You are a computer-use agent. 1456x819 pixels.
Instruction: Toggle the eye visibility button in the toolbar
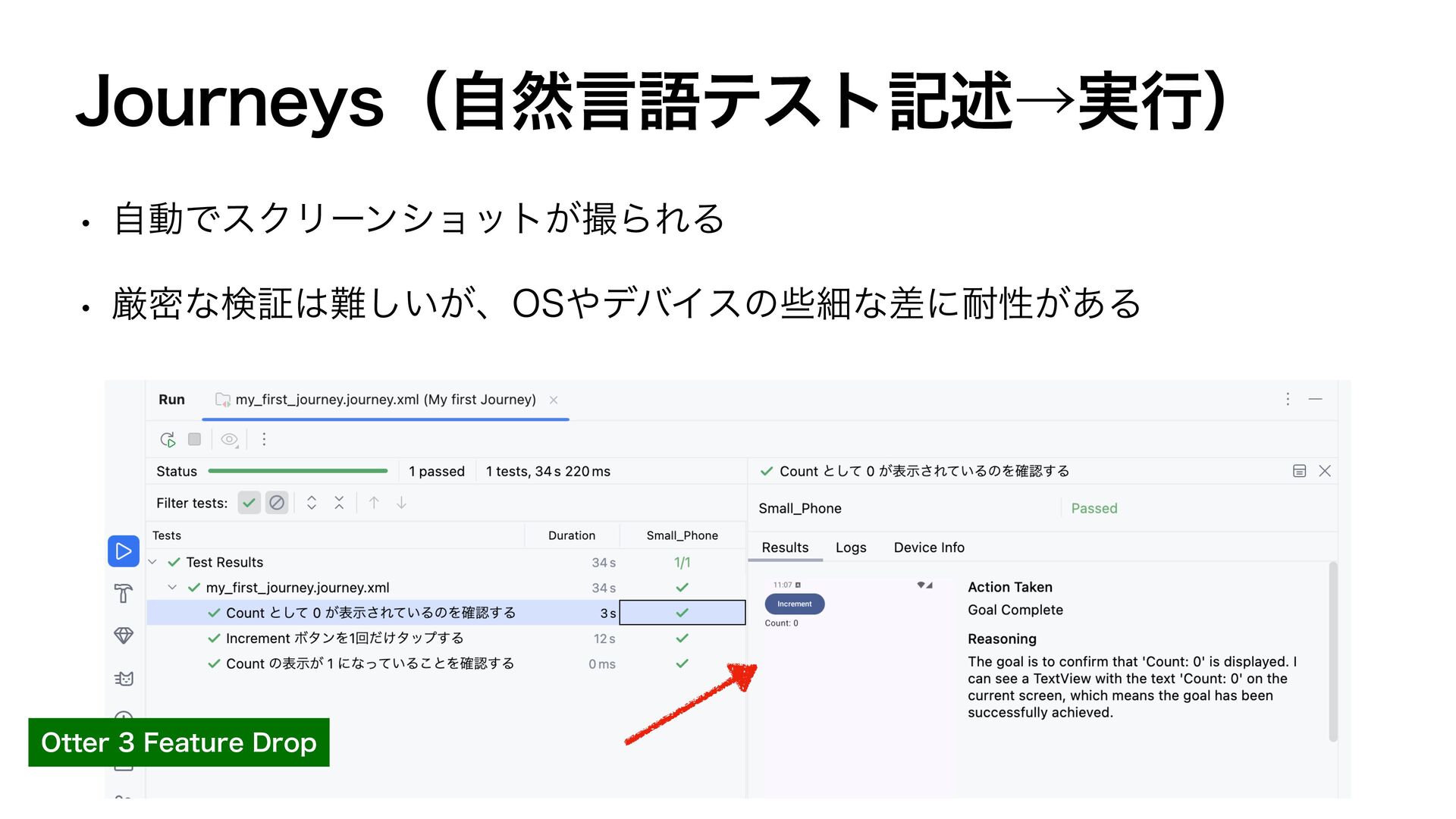(x=229, y=439)
